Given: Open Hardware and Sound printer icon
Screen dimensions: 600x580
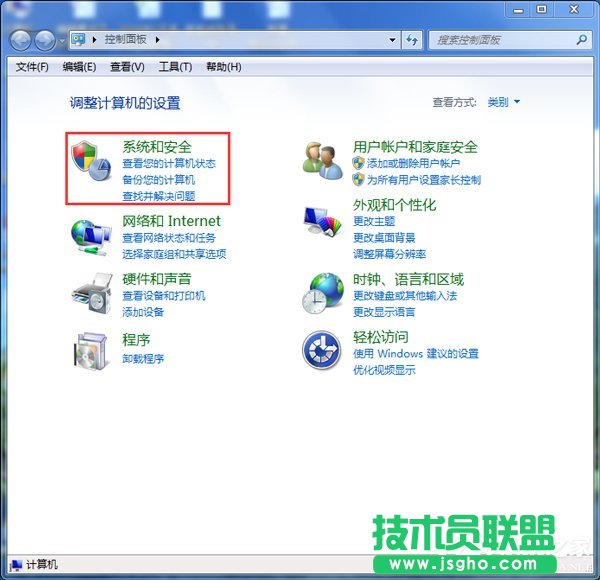Looking at the screenshot, I should (92, 294).
